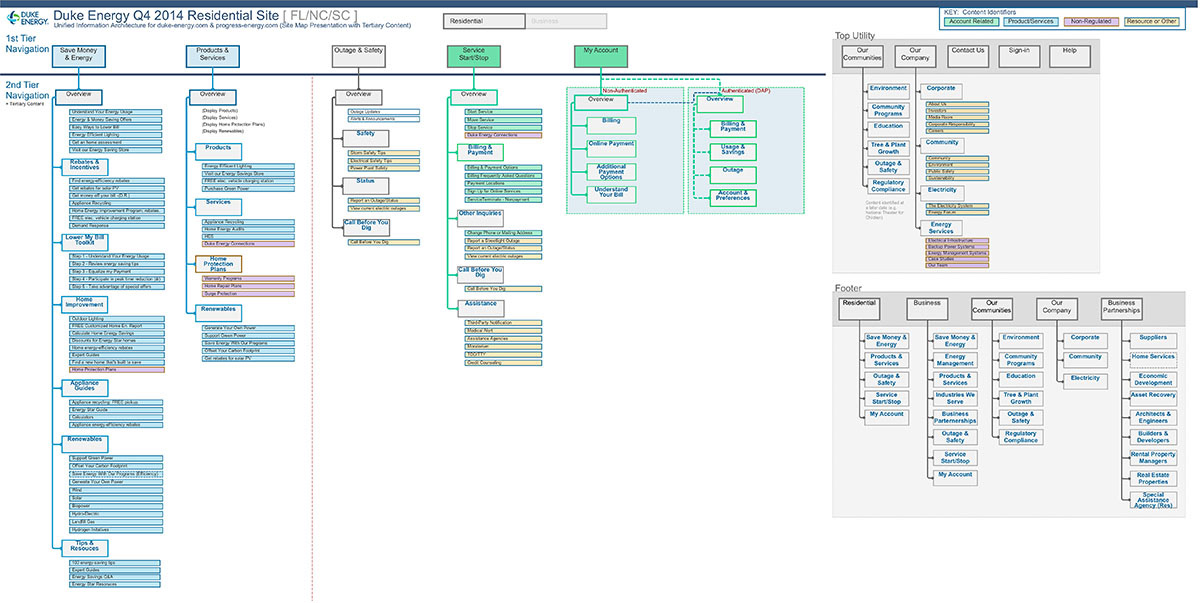The image size is (1200, 603).
Task: Click Architects & Engineers footer link
Action: tap(1153, 417)
